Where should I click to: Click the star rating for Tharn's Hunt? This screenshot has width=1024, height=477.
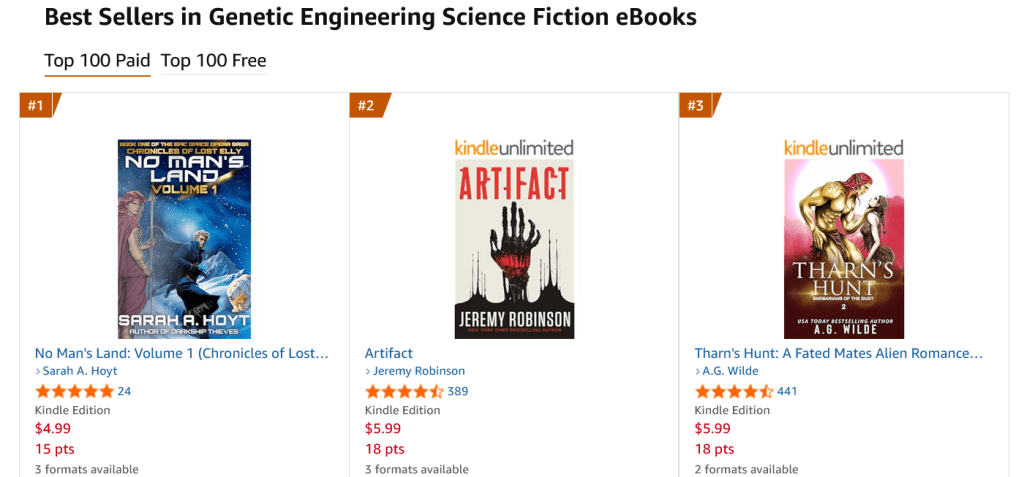point(734,391)
